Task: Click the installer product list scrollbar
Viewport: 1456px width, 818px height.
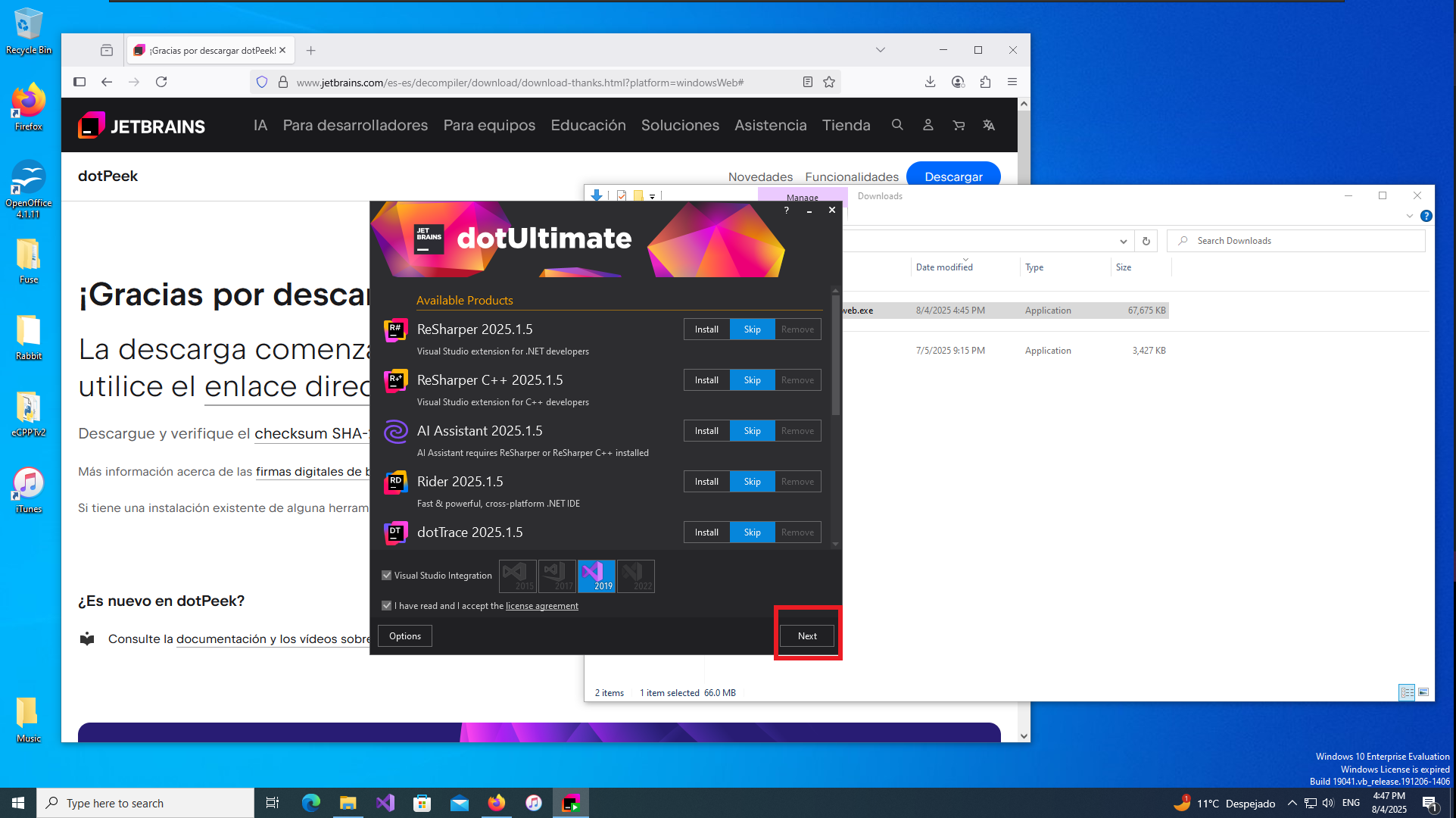Action: 835,356
